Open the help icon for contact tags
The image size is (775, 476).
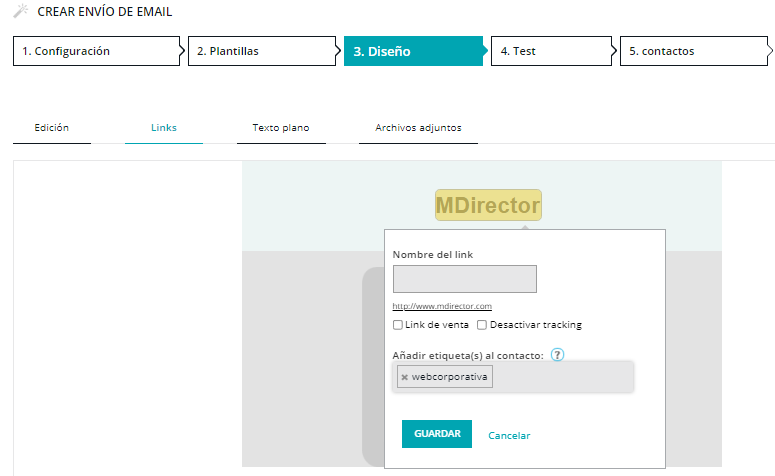[558, 355]
